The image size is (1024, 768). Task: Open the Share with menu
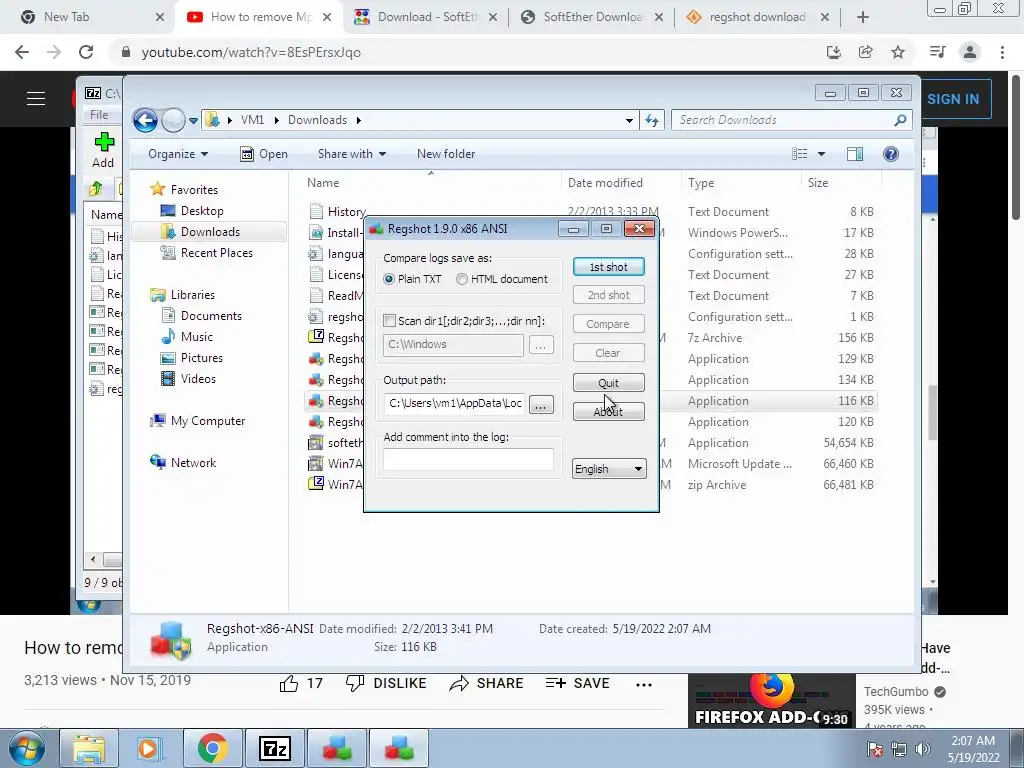point(351,154)
